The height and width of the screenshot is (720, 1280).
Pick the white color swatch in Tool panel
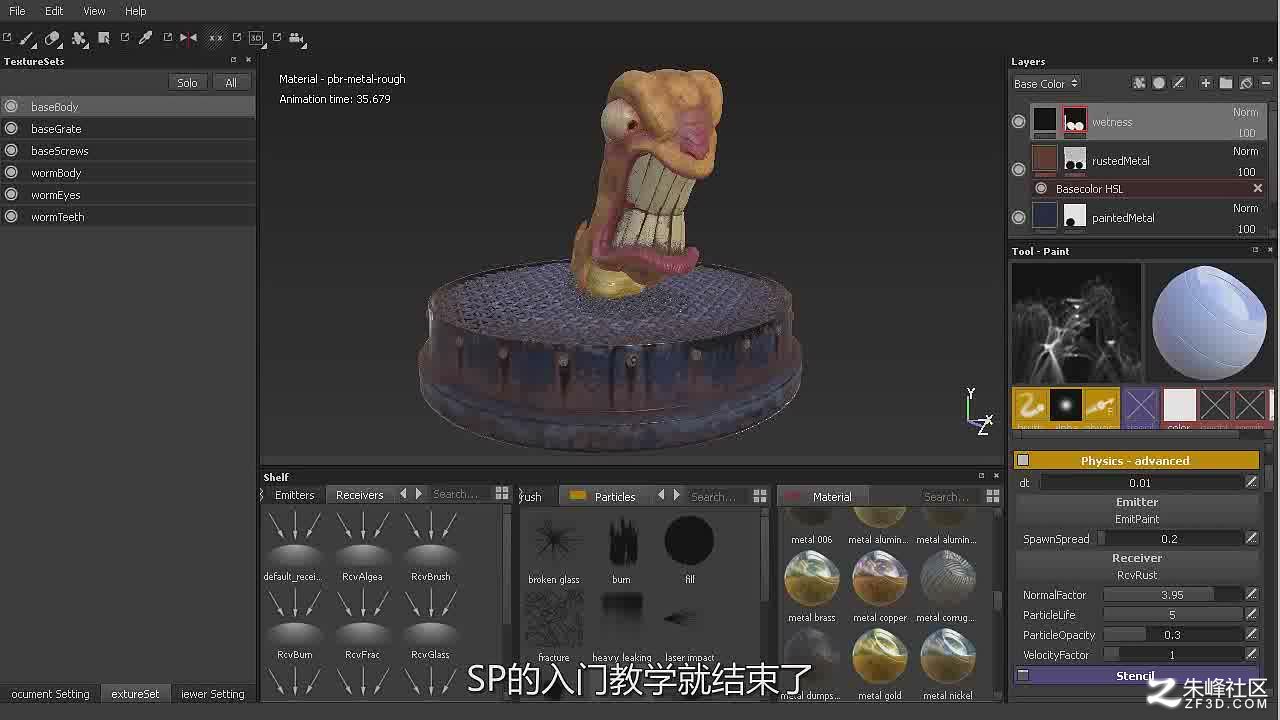tap(1179, 406)
